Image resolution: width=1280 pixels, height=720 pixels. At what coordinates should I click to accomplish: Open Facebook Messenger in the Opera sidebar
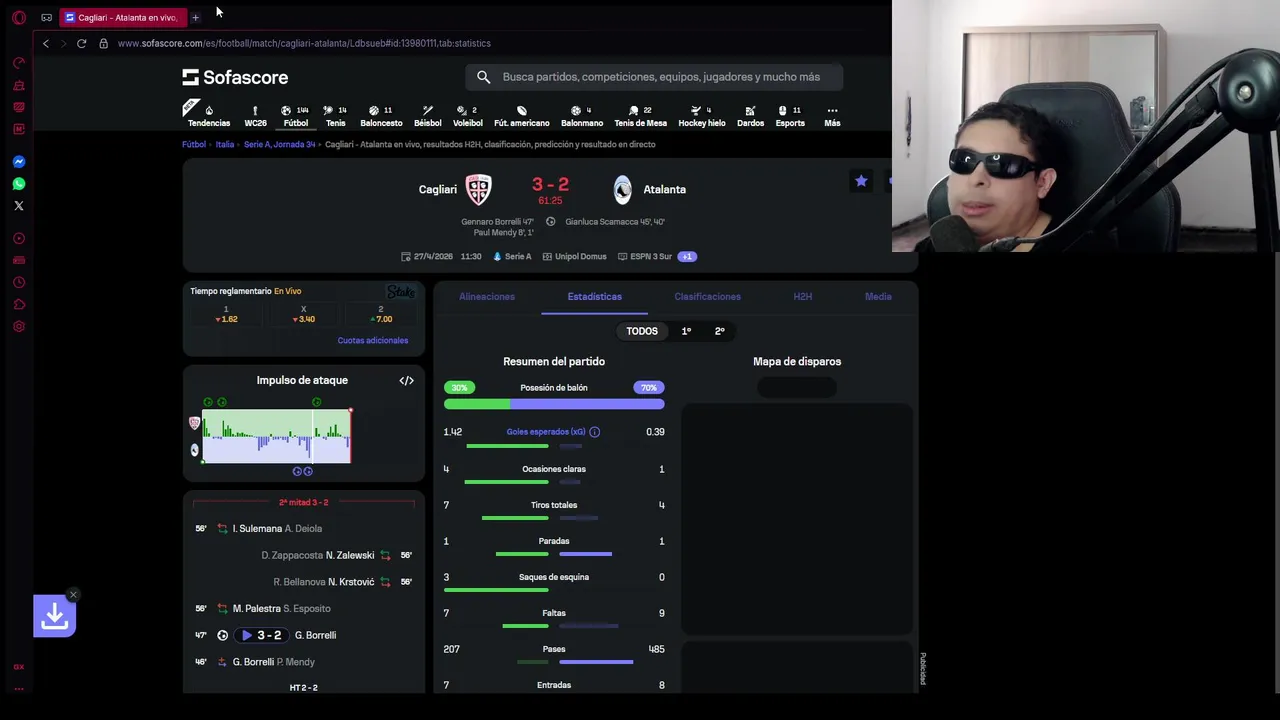(18, 162)
